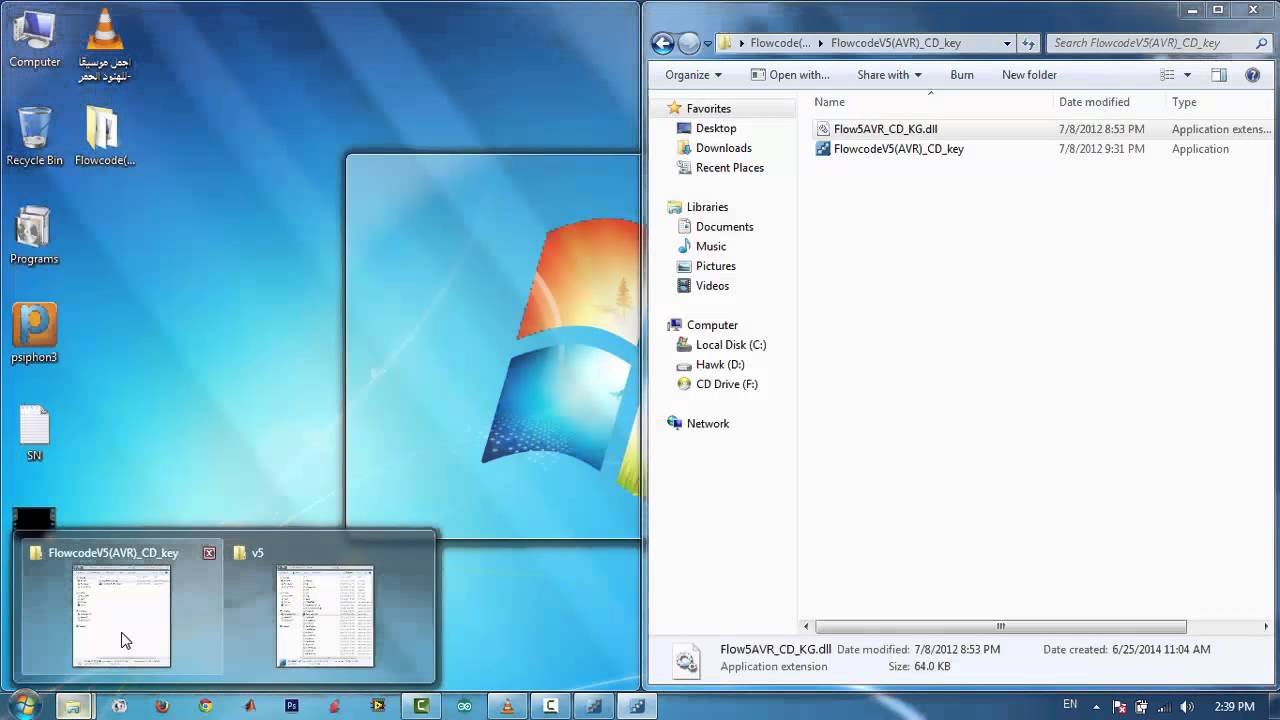Open the volume control in system tray
Viewport: 1280px width, 720px height.
(x=1186, y=706)
